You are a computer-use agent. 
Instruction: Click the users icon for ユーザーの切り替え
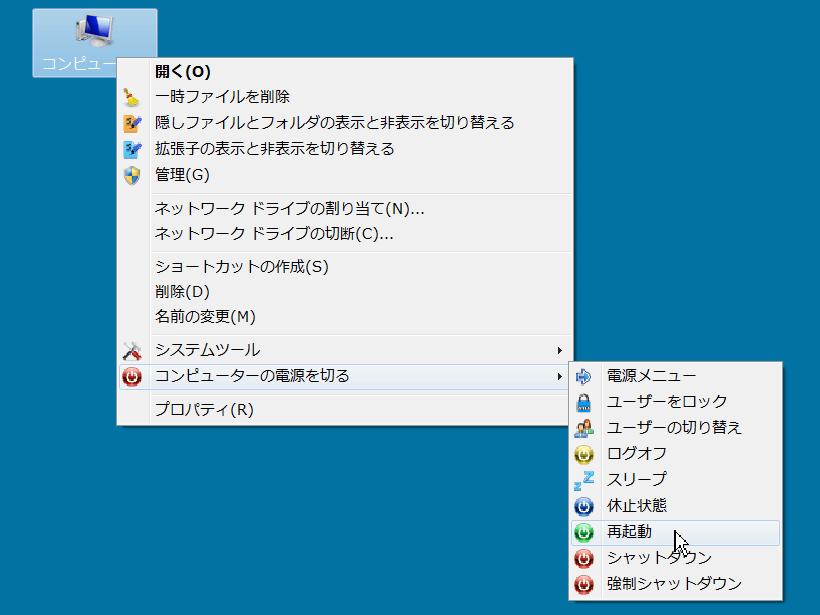(x=584, y=428)
